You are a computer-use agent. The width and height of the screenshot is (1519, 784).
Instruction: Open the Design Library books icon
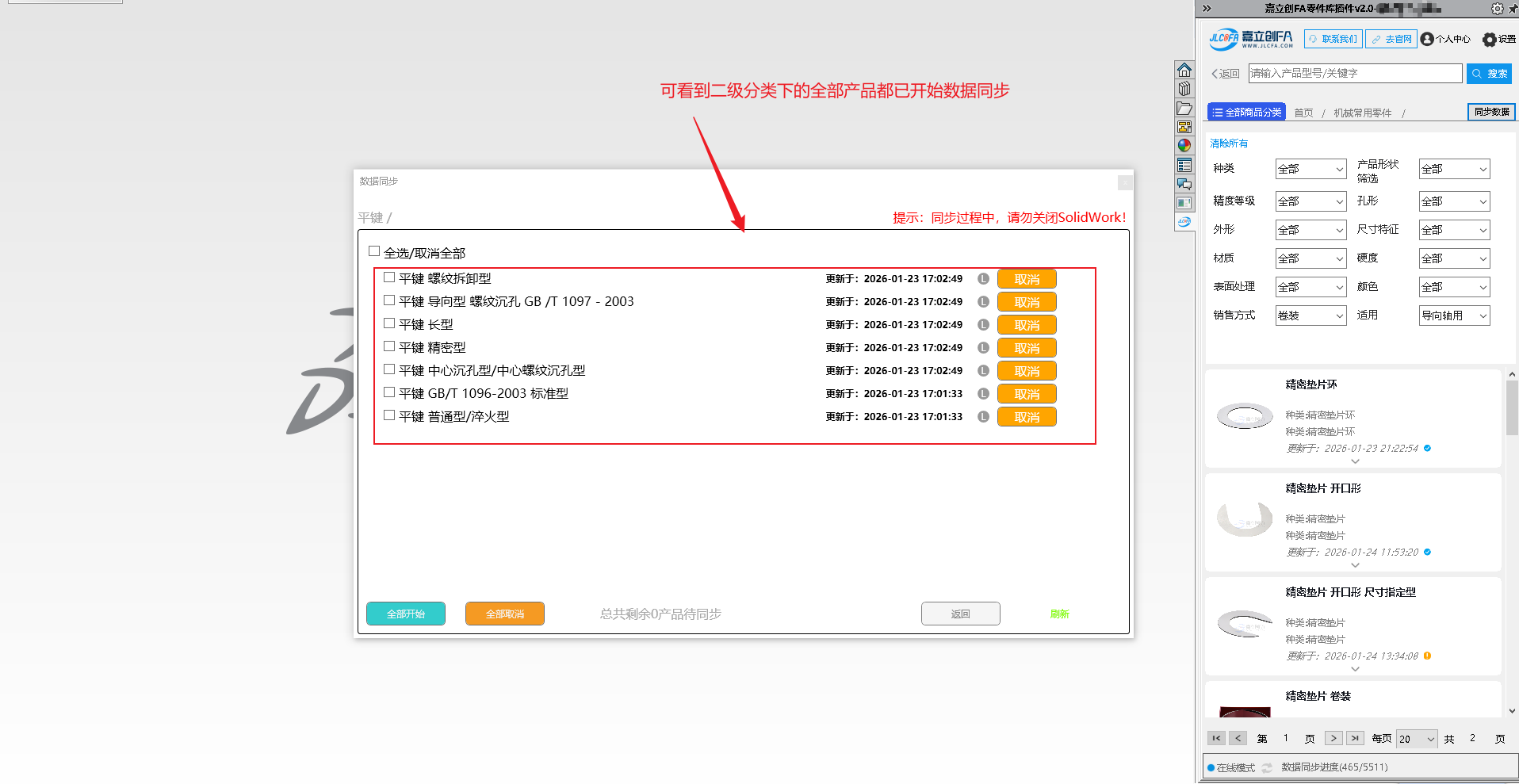coord(1184,89)
